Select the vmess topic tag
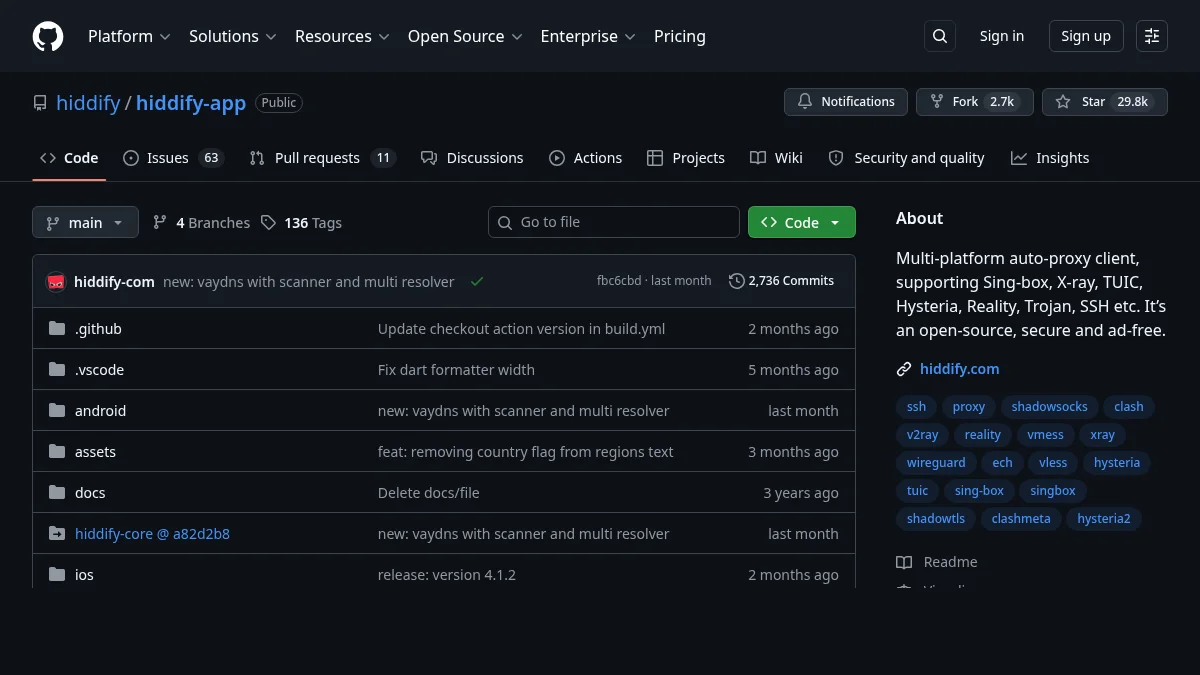This screenshot has width=1200, height=675. (x=1046, y=435)
